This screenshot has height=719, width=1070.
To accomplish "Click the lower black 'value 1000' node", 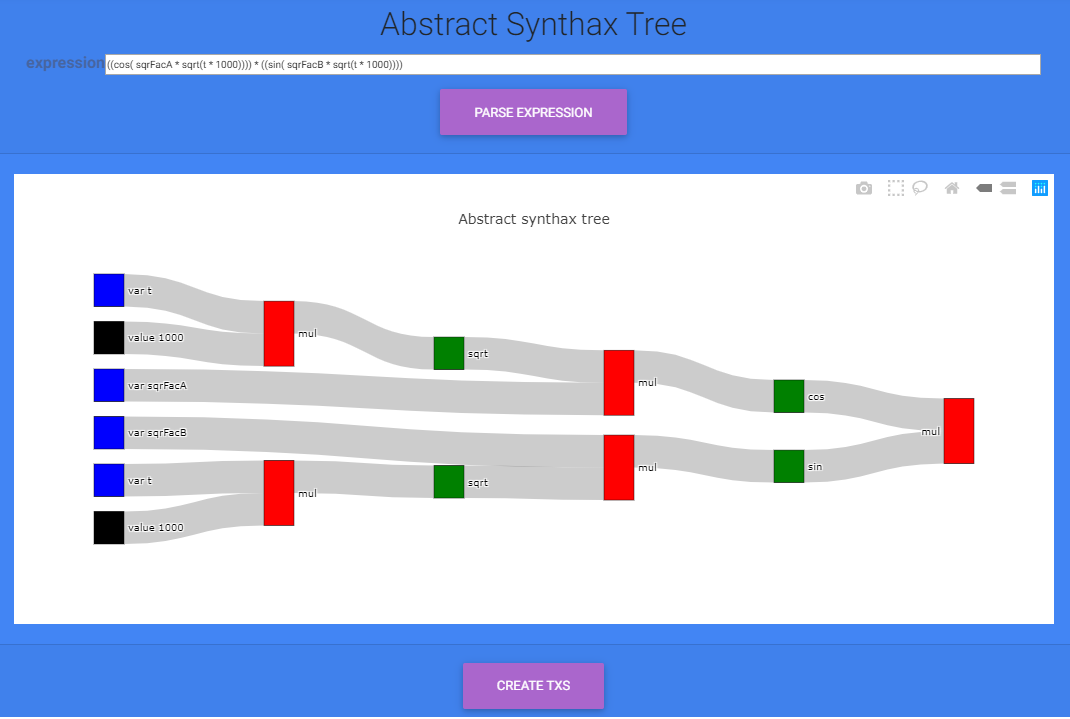I will 109,527.
